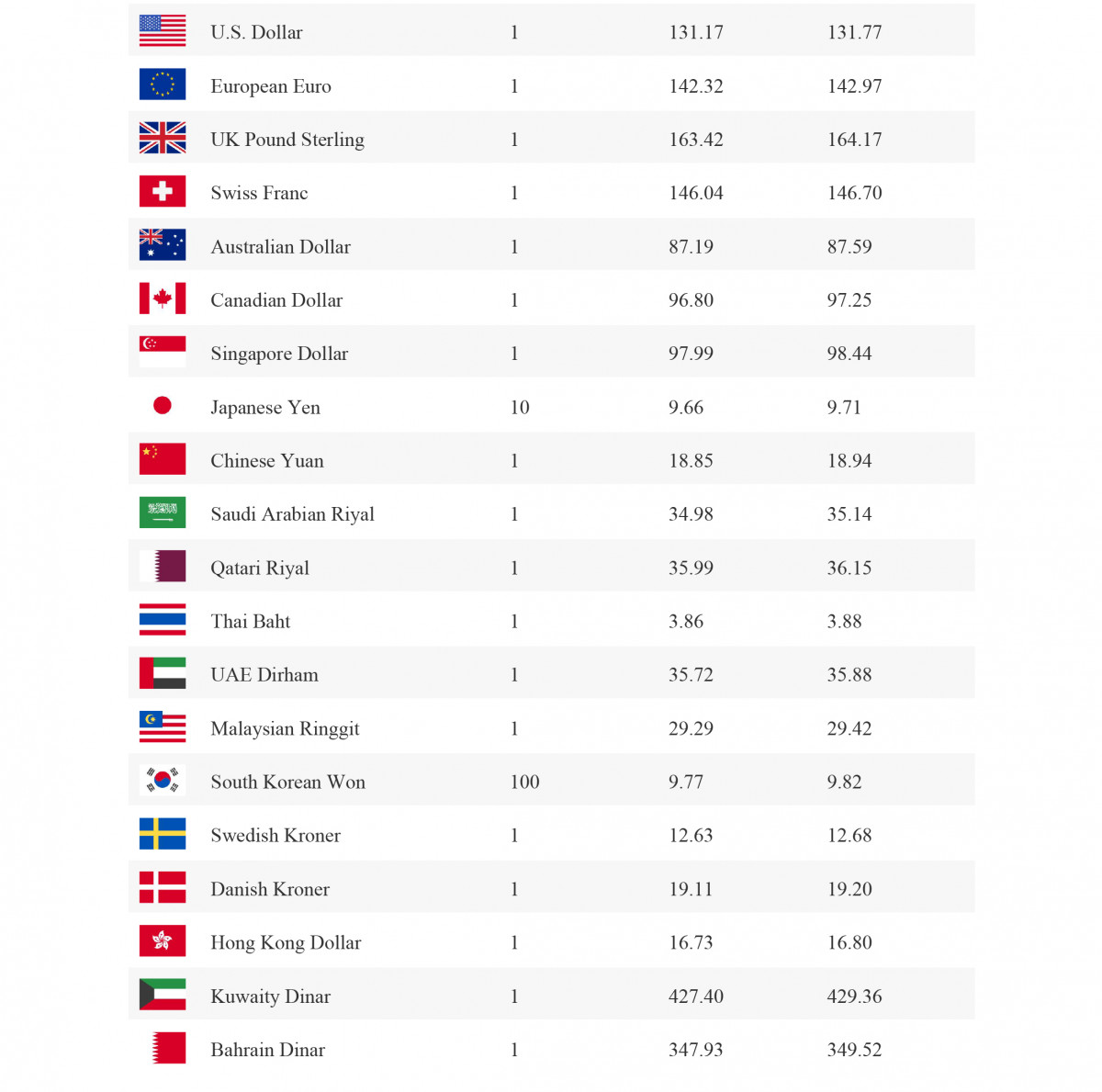1102x1092 pixels.
Task: Click the Swiss flag icon
Action: (163, 192)
